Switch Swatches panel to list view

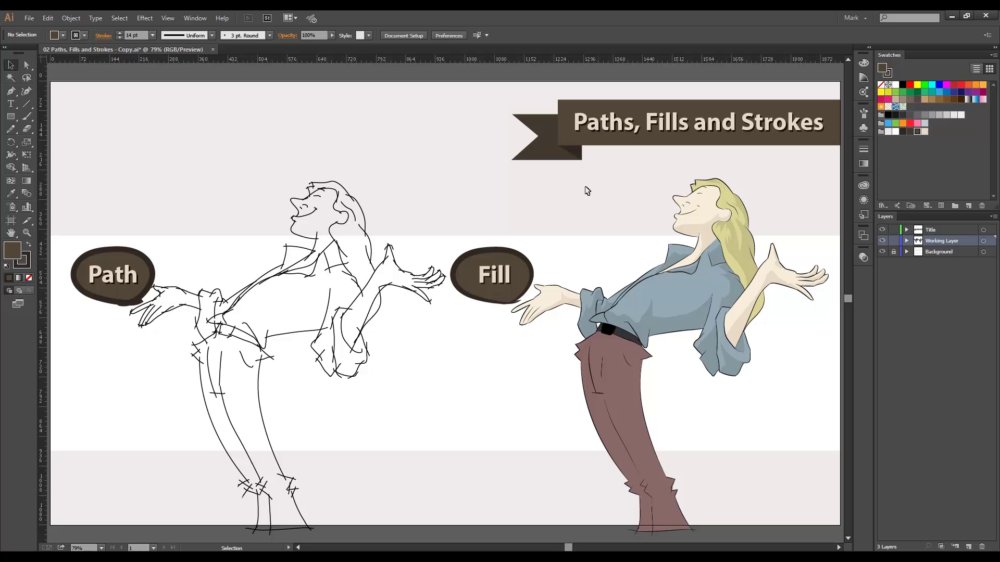coord(976,69)
